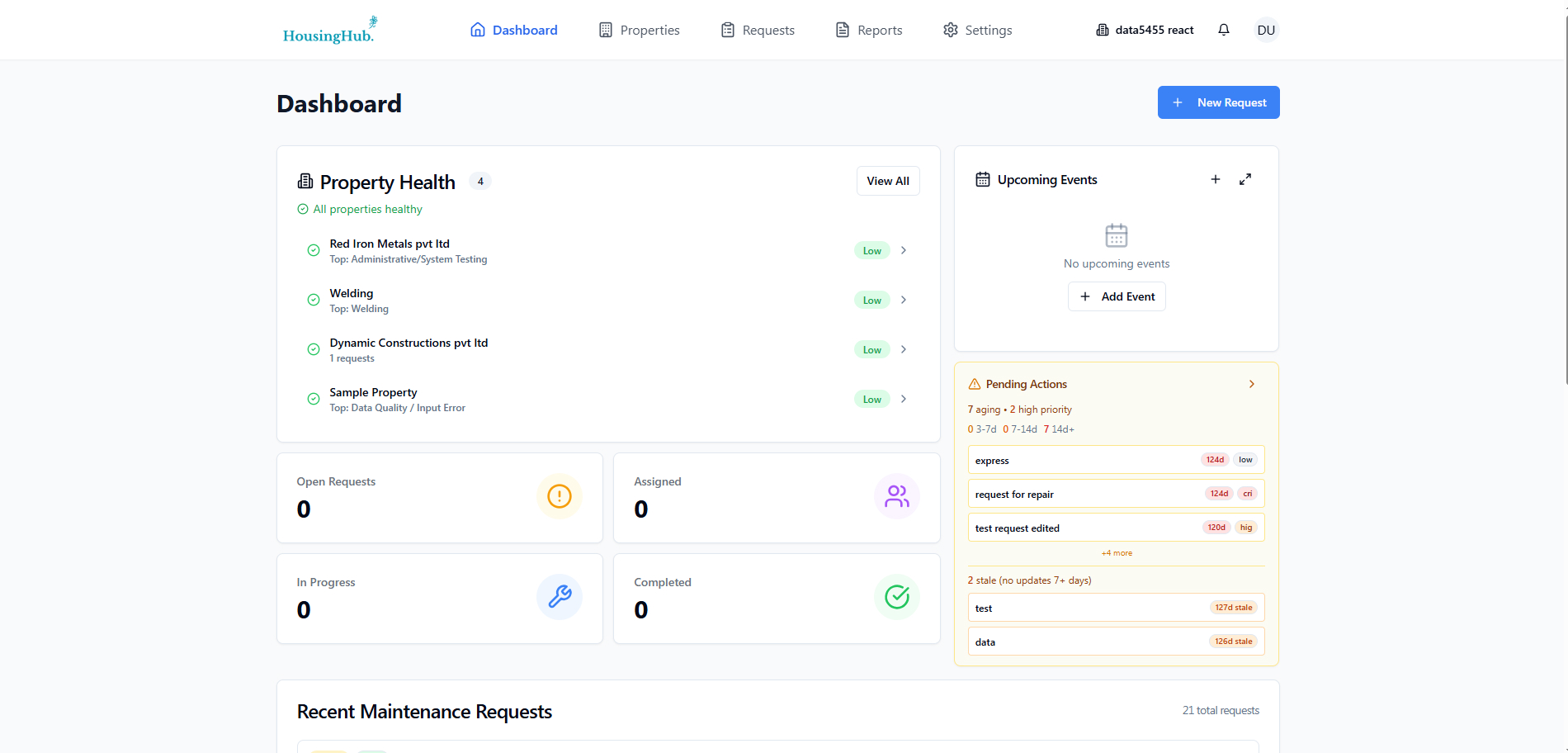
Task: Open the Pending Actions chevron arrow
Action: pyautogui.click(x=1252, y=383)
